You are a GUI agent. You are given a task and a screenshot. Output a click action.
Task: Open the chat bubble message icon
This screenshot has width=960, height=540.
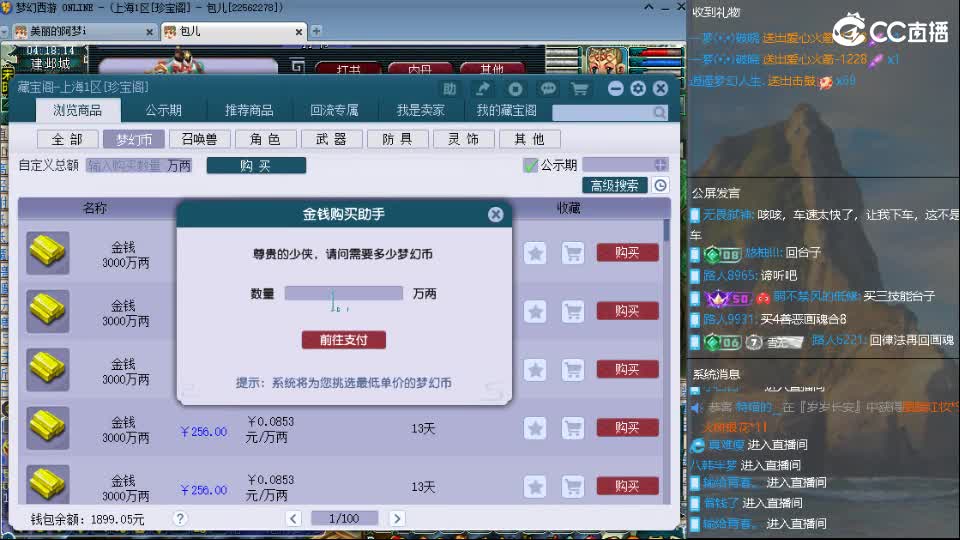point(548,89)
